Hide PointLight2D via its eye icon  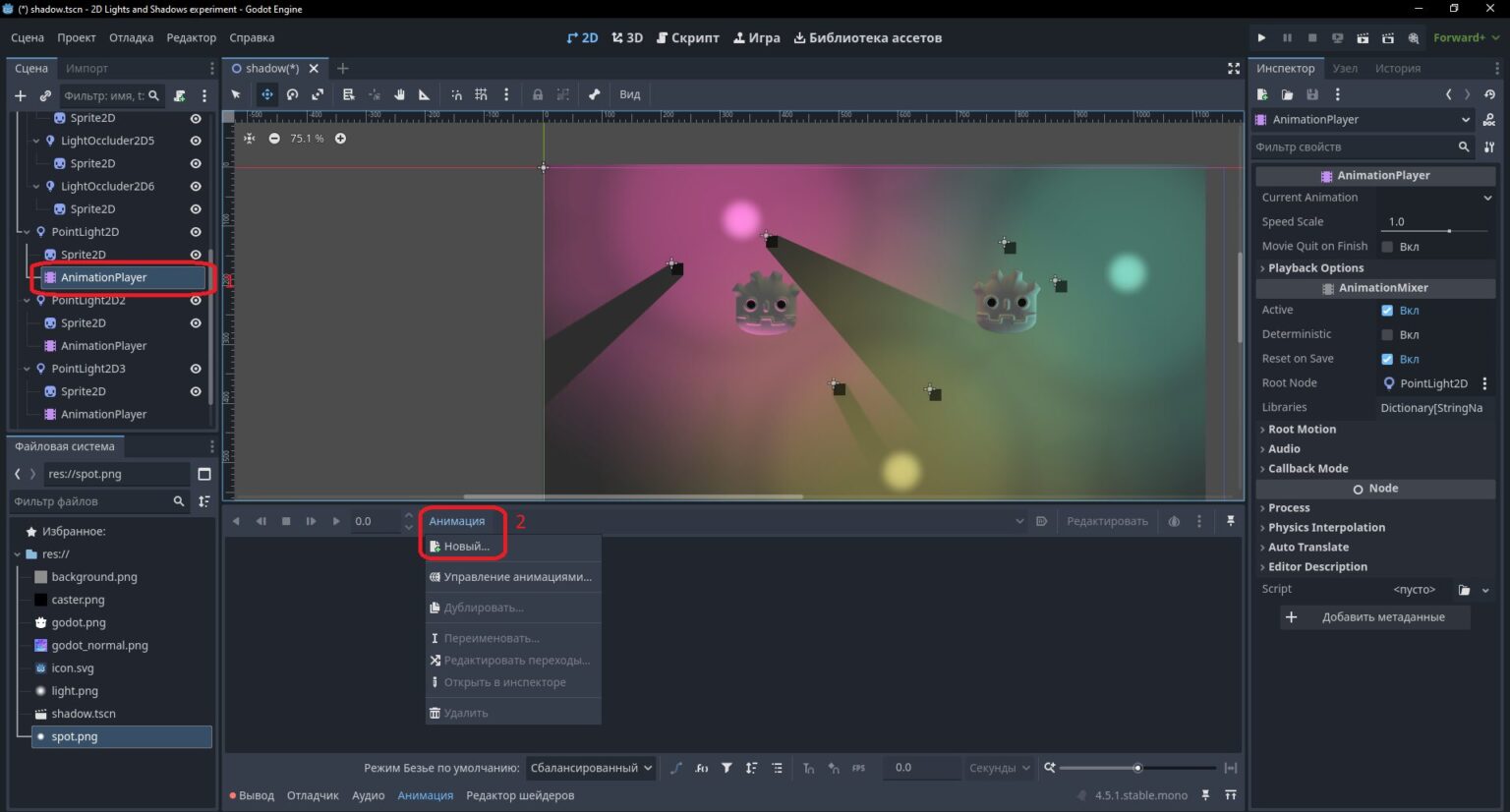point(196,232)
